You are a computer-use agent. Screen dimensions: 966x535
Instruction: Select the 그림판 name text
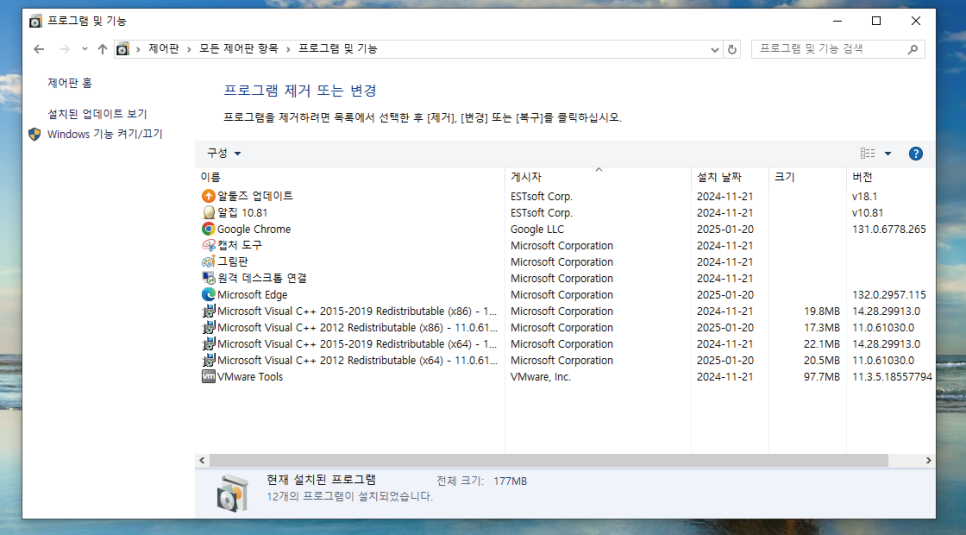pos(233,262)
